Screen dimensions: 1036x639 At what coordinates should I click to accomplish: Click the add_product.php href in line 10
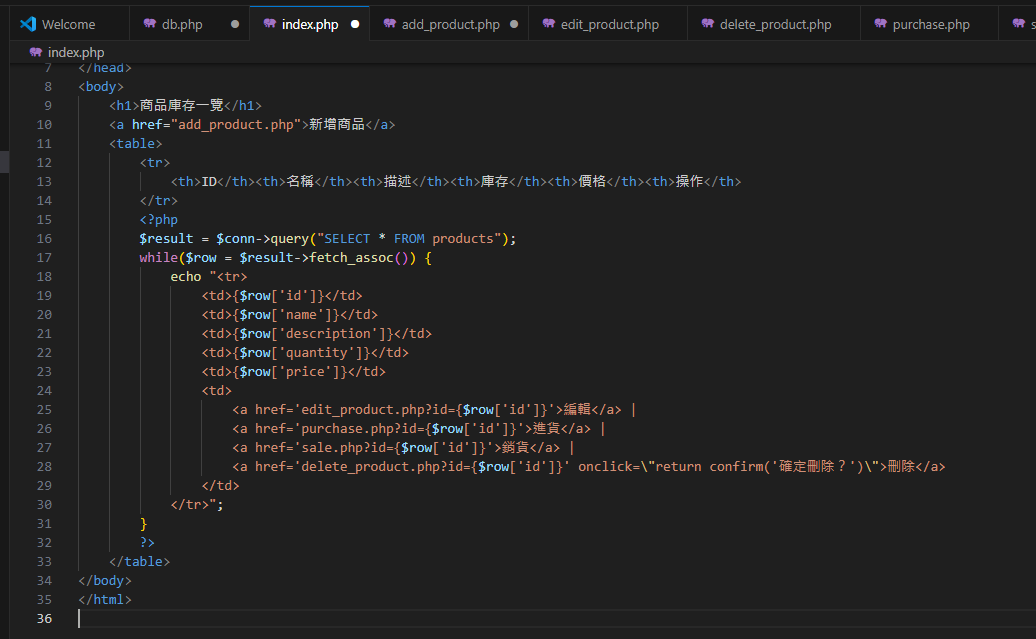point(236,125)
